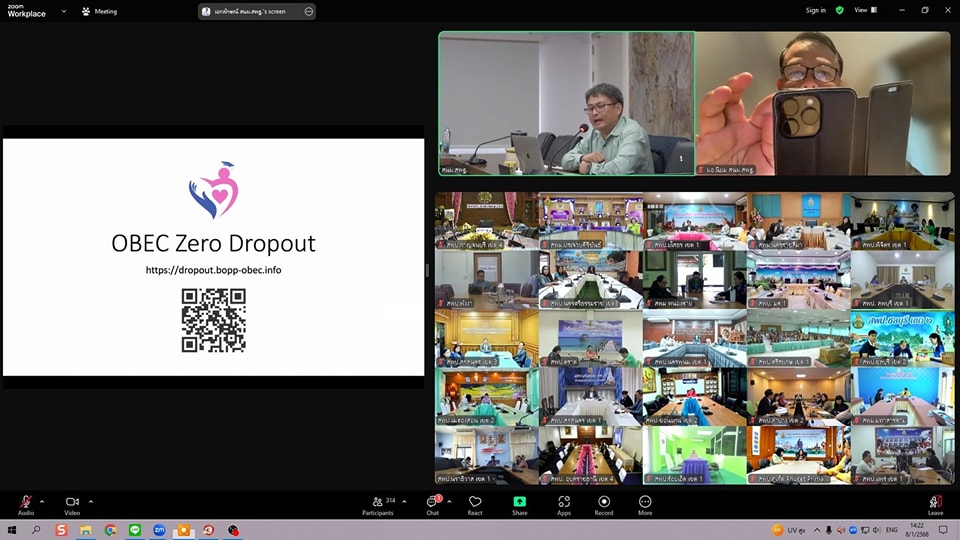The width and height of the screenshot is (960, 540).
Task: Click the OBEC Zero Dropout heart logo
Action: [214, 190]
